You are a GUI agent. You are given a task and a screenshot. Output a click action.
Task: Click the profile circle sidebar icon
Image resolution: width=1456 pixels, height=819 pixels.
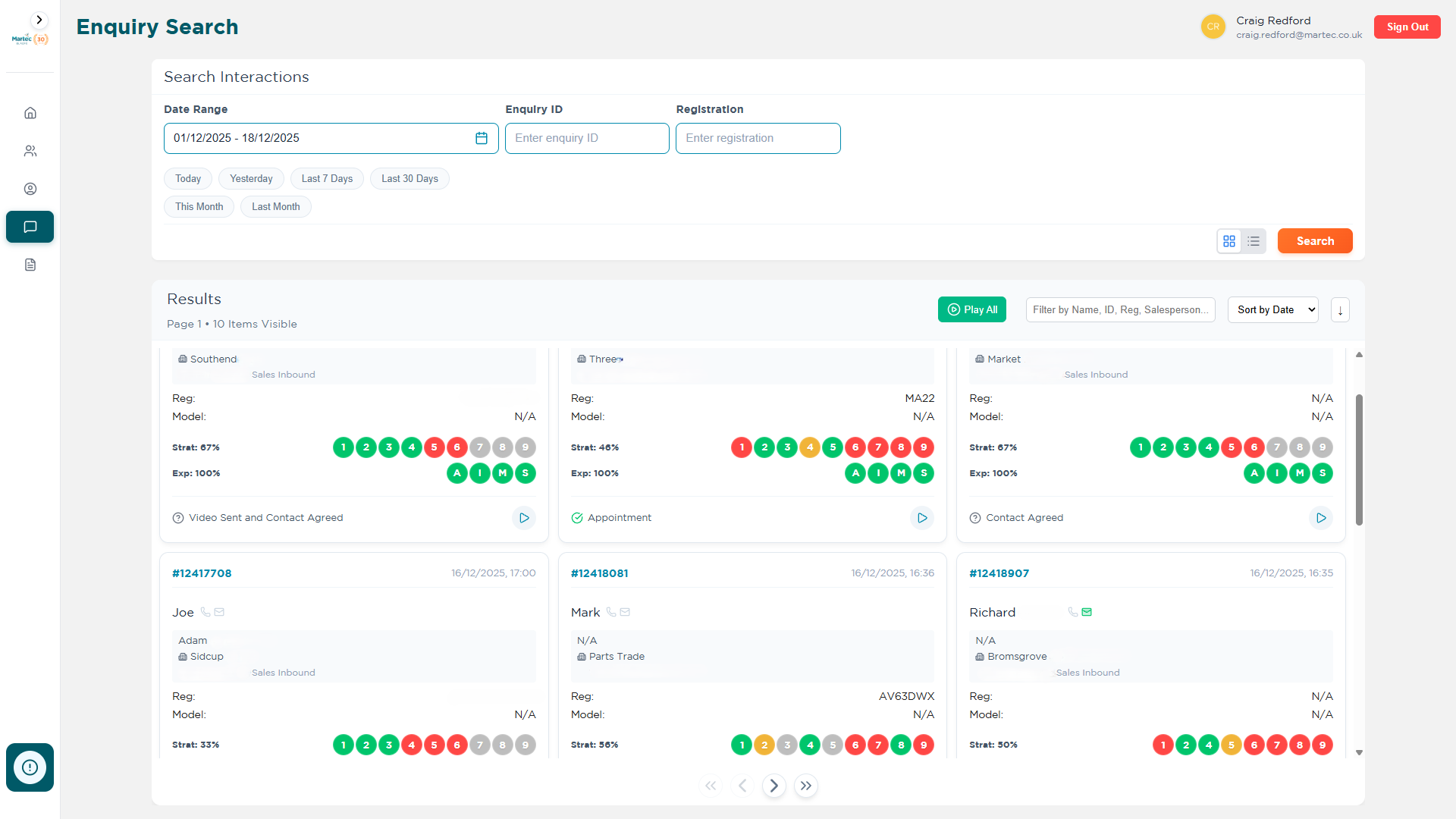point(30,189)
